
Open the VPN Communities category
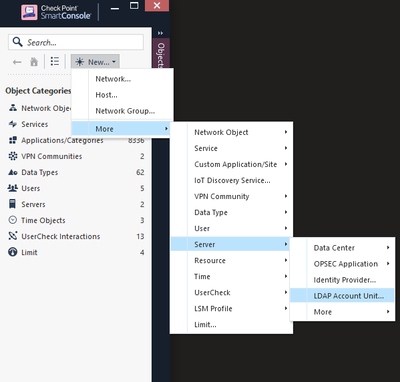point(76,156)
